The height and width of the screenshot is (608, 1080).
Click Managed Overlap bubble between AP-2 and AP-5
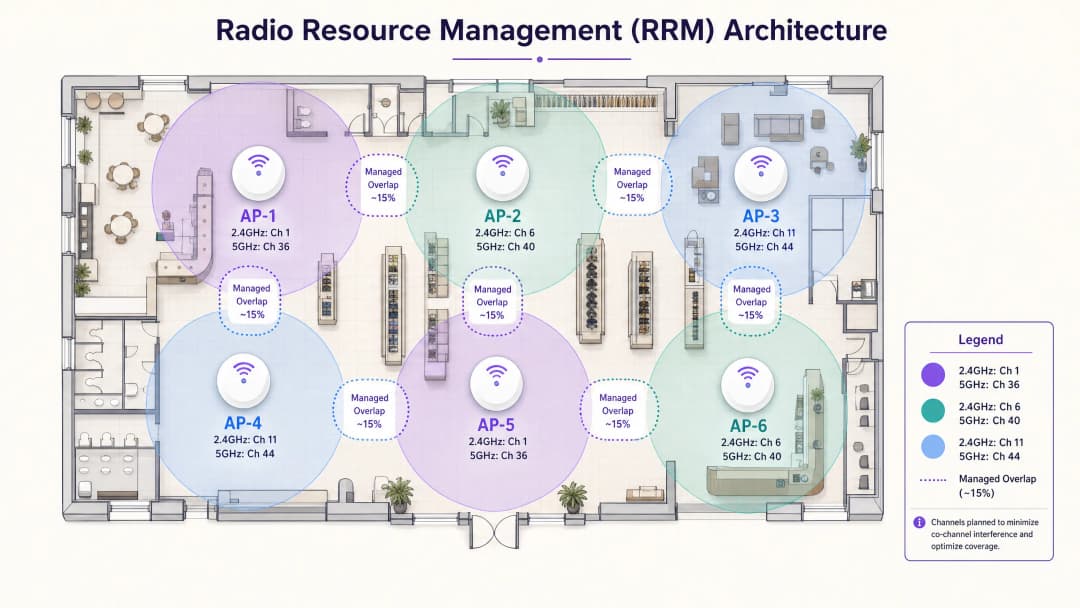click(492, 302)
